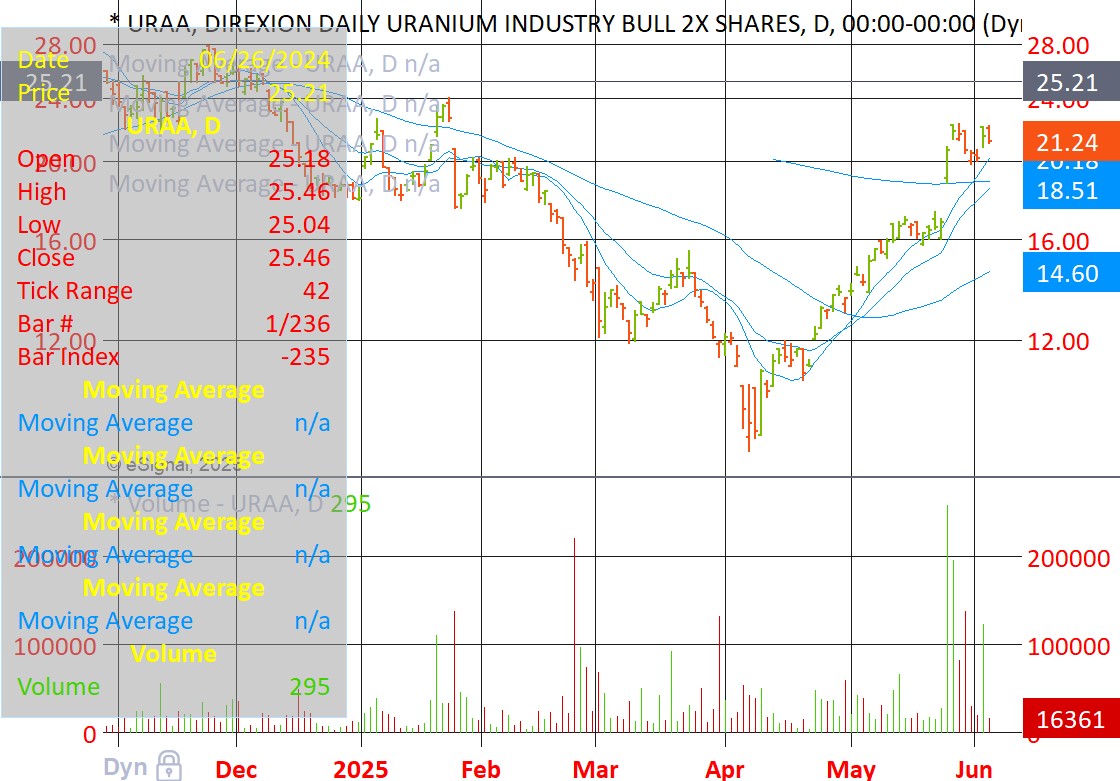This screenshot has width=1120, height=781.
Task: Click the gray 25.21 cursor price label on the right axis
Action: coord(1071,82)
